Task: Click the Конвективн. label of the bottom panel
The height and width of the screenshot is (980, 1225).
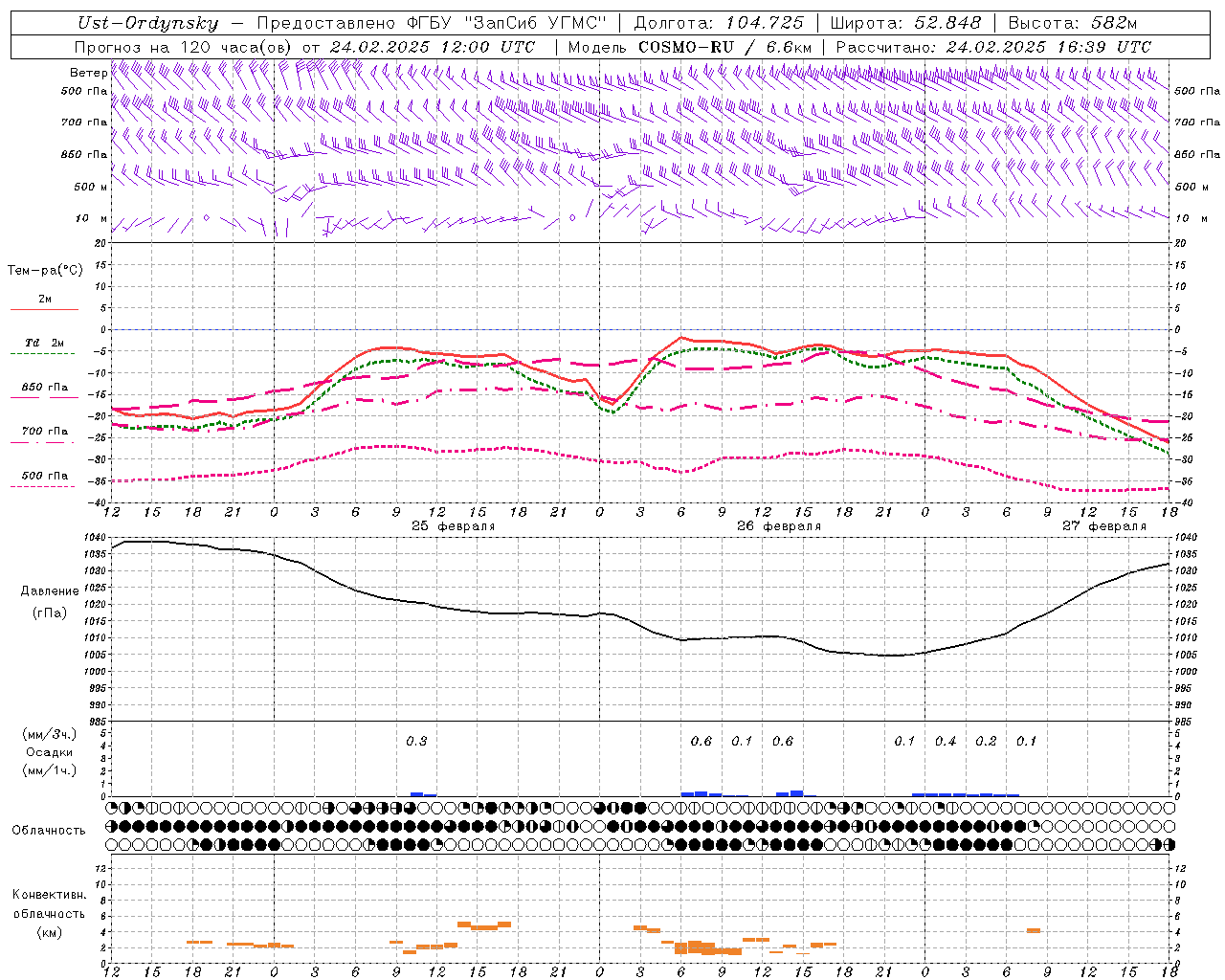Action: pyautogui.click(x=49, y=895)
